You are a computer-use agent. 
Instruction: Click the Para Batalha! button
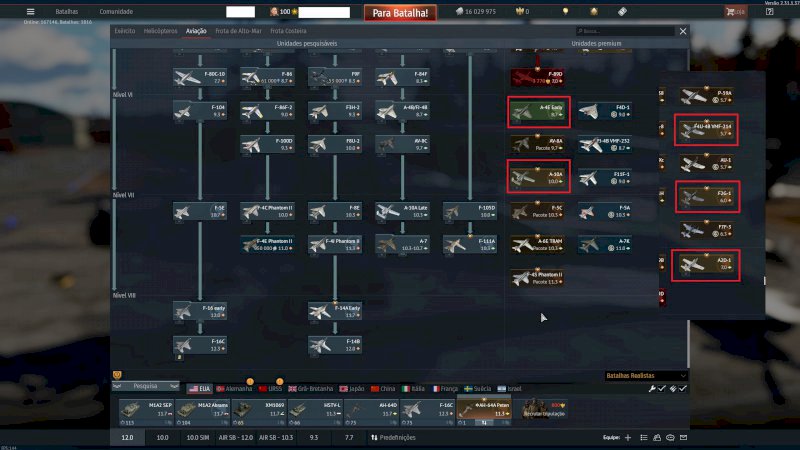tap(400, 13)
